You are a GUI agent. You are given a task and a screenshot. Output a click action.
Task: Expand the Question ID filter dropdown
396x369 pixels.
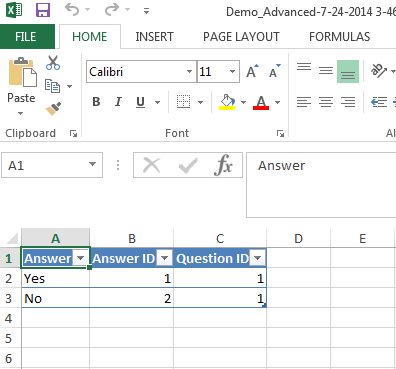[x=257, y=258]
